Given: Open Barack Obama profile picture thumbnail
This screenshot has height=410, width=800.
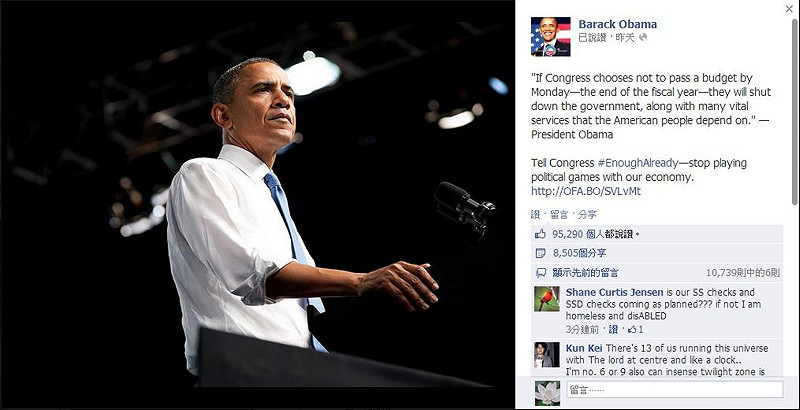Looking at the screenshot, I should (551, 37).
